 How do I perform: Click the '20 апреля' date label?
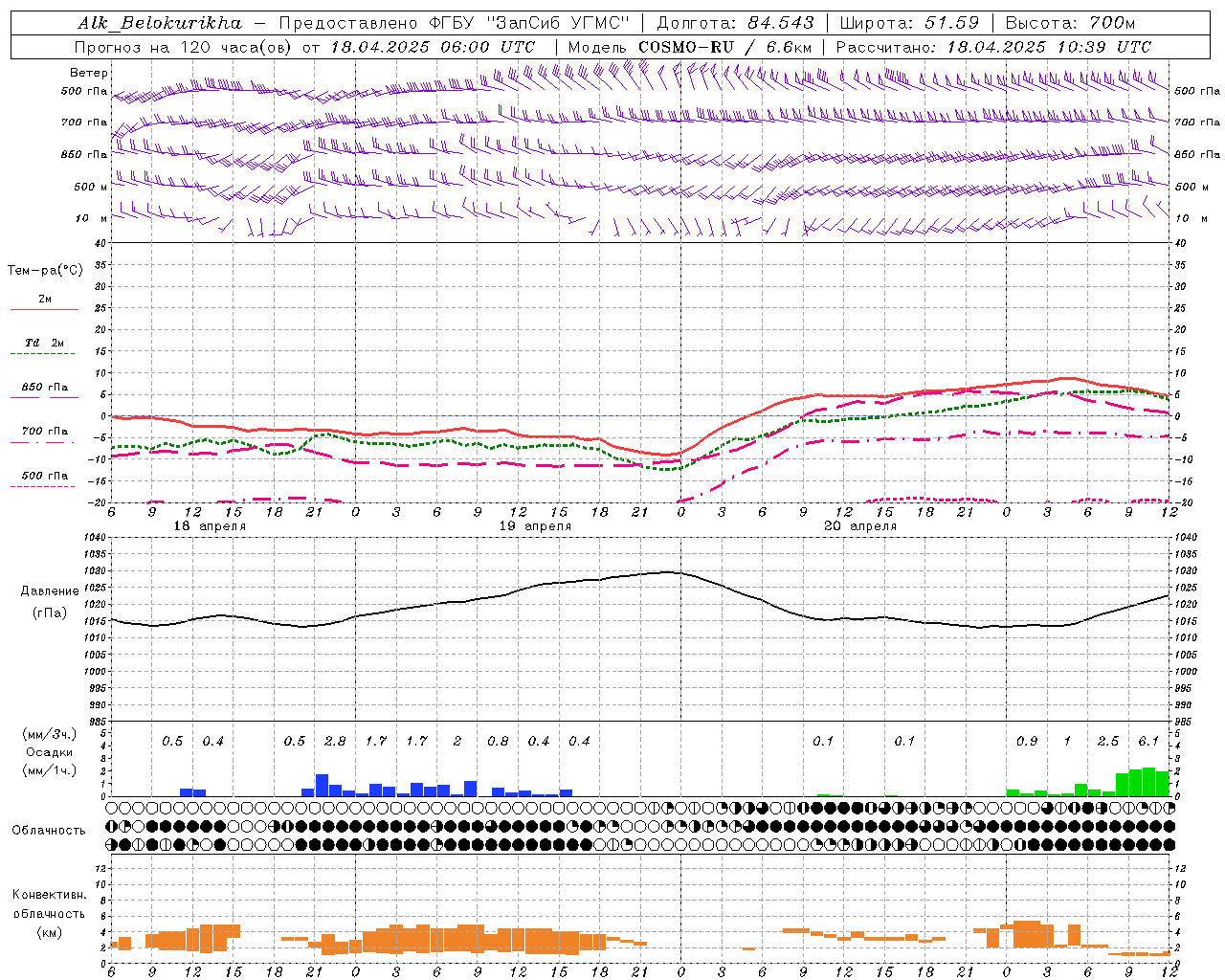click(x=860, y=526)
